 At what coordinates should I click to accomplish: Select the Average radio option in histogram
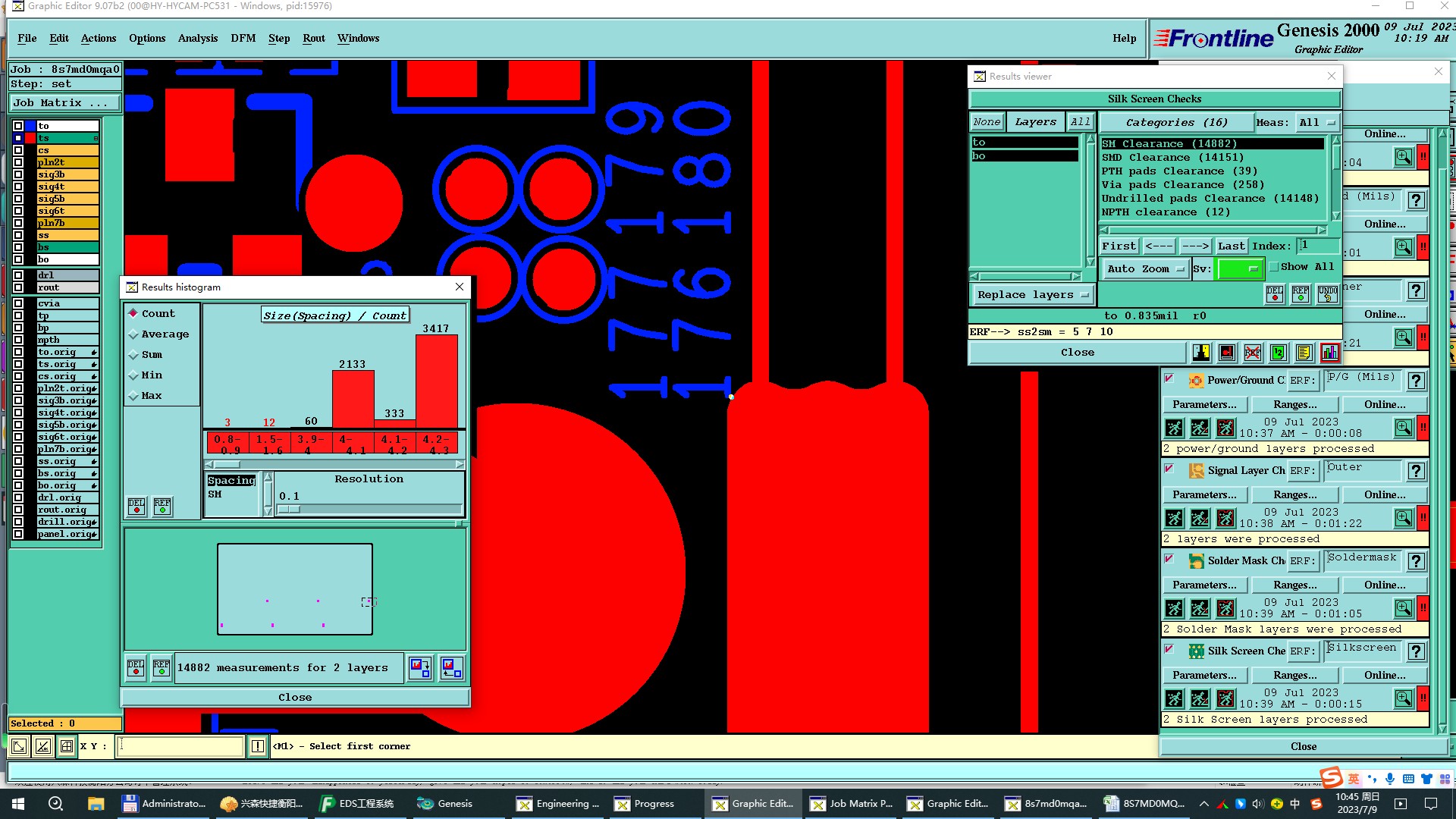pos(133,334)
